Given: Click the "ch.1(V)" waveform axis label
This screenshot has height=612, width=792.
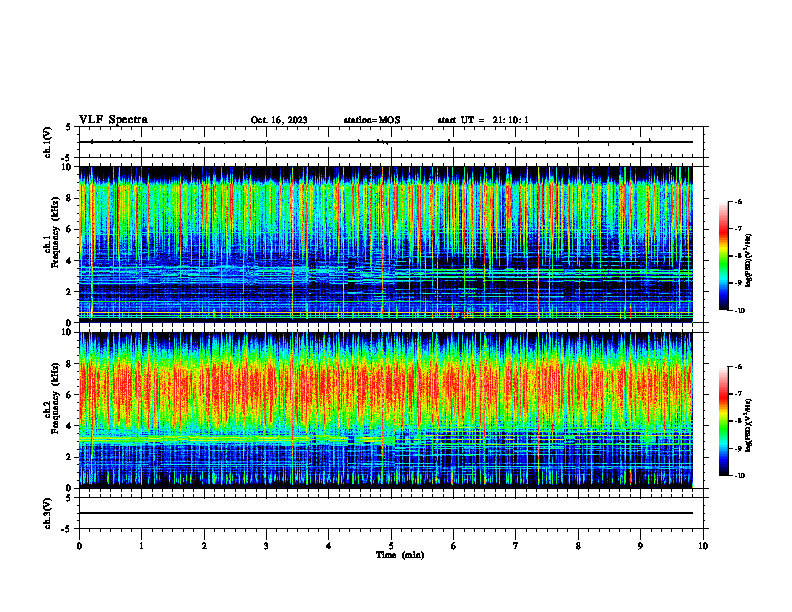Looking at the screenshot, I should 47,142.
